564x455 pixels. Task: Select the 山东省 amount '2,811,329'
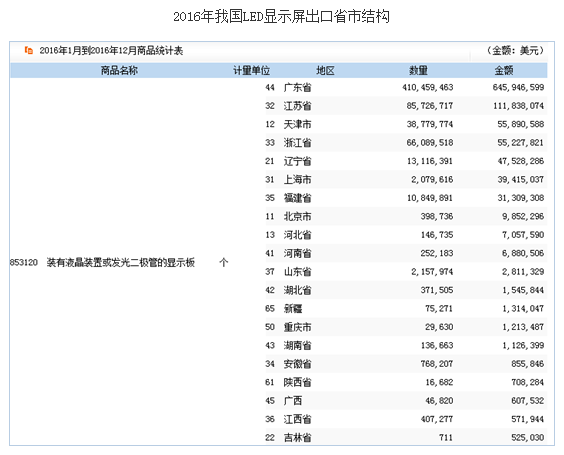523,272
